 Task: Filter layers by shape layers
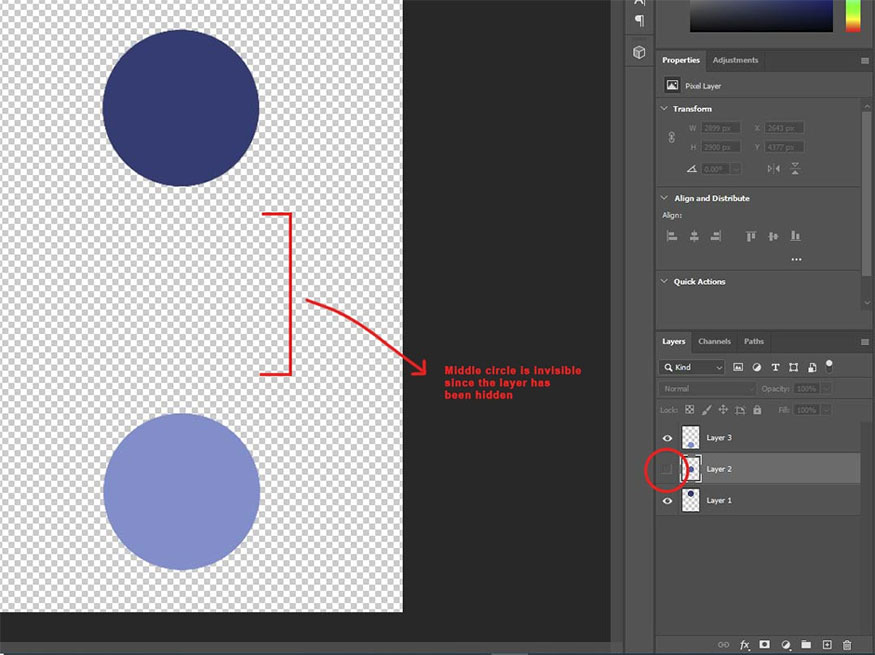pyautogui.click(x=794, y=367)
